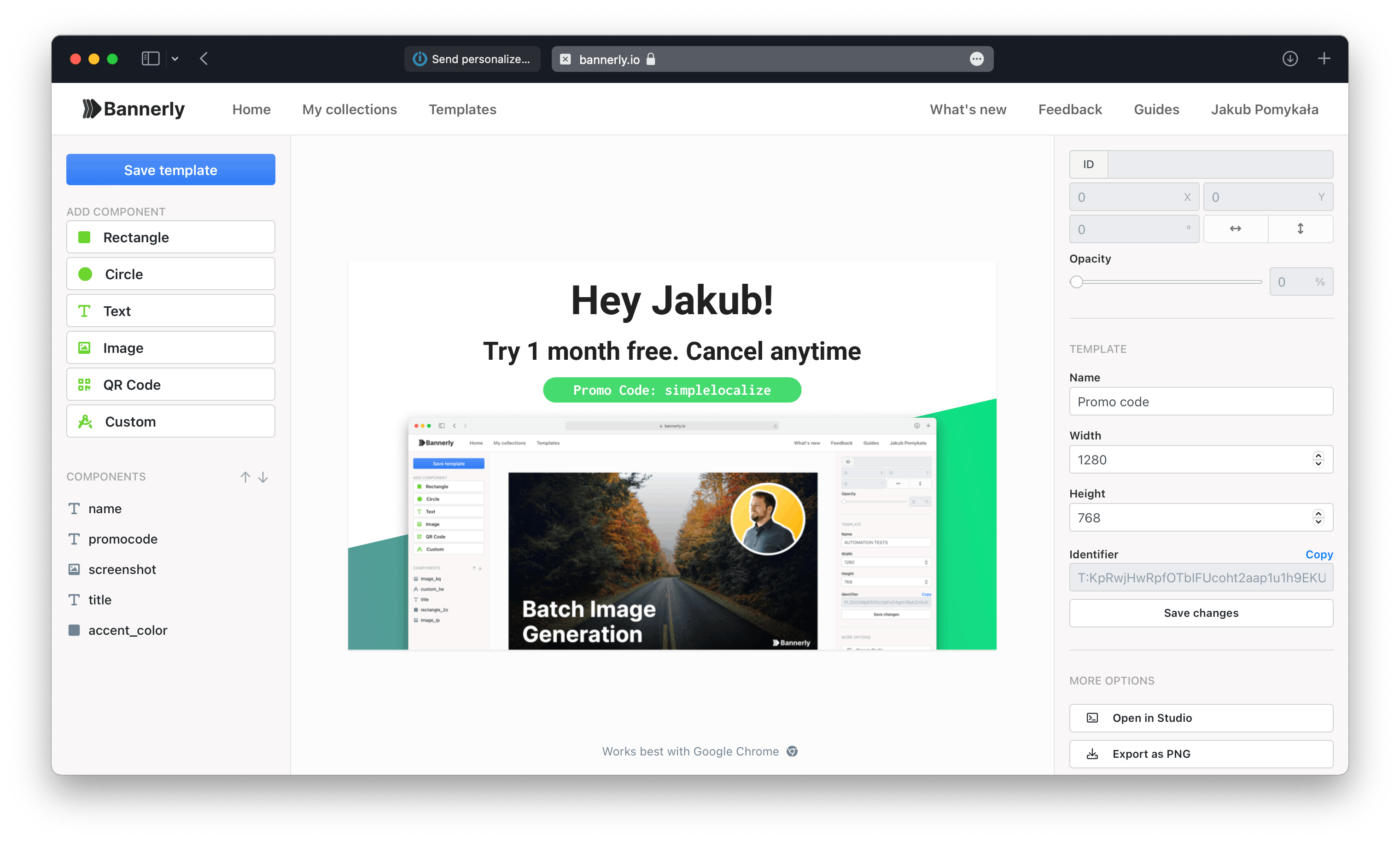Click the rotation degrees field
The height and width of the screenshot is (843, 1400).
tap(1133, 229)
